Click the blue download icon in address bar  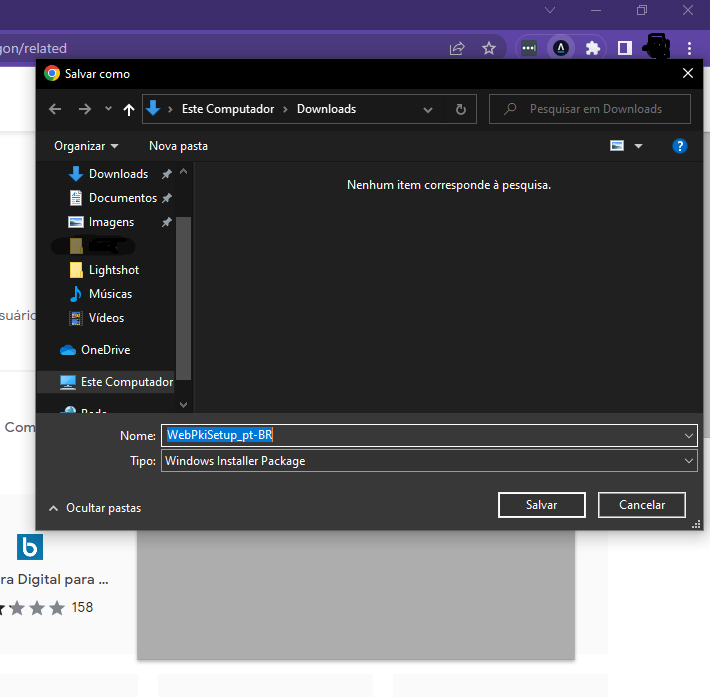point(153,109)
